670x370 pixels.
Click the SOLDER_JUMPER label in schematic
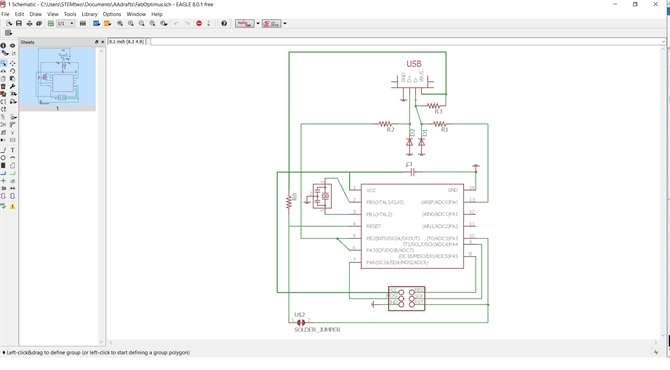click(317, 330)
